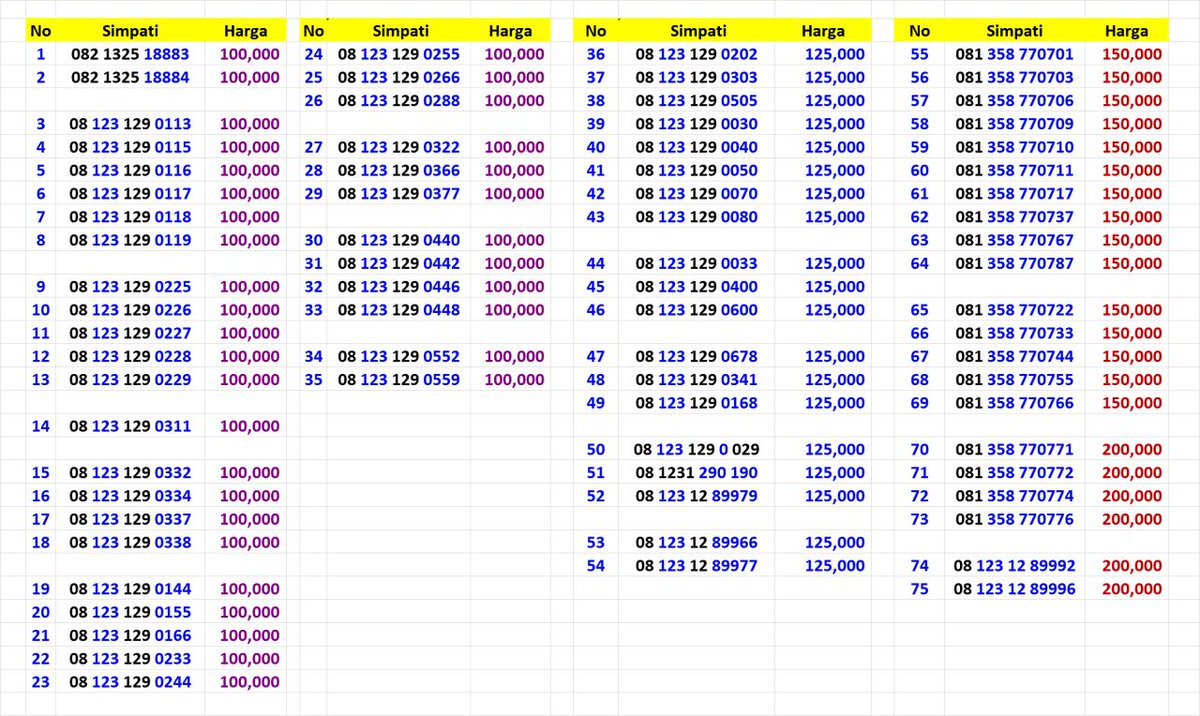Click number 08 123 129 0341
This screenshot has height=716, width=1200.
(x=697, y=380)
